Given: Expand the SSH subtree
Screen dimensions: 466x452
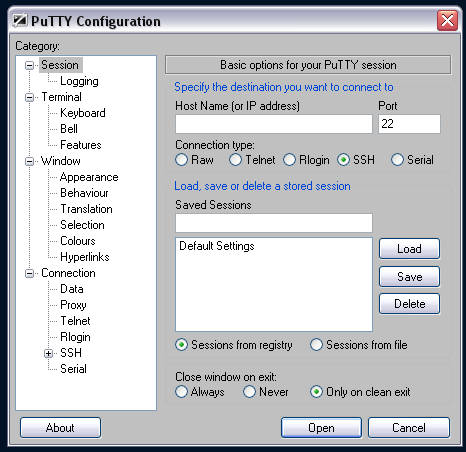Looking at the screenshot, I should tap(48, 353).
